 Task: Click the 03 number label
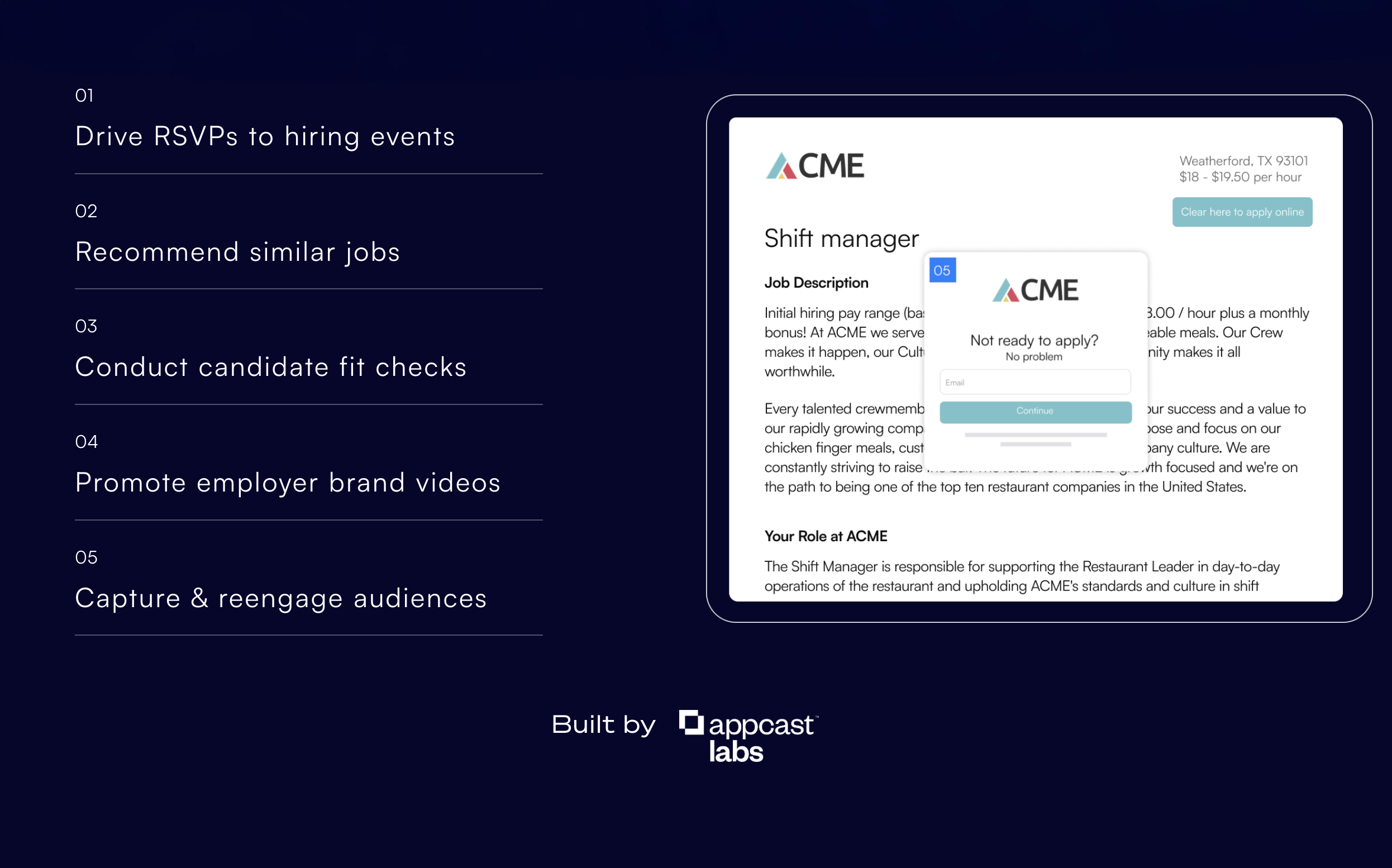pos(86,326)
